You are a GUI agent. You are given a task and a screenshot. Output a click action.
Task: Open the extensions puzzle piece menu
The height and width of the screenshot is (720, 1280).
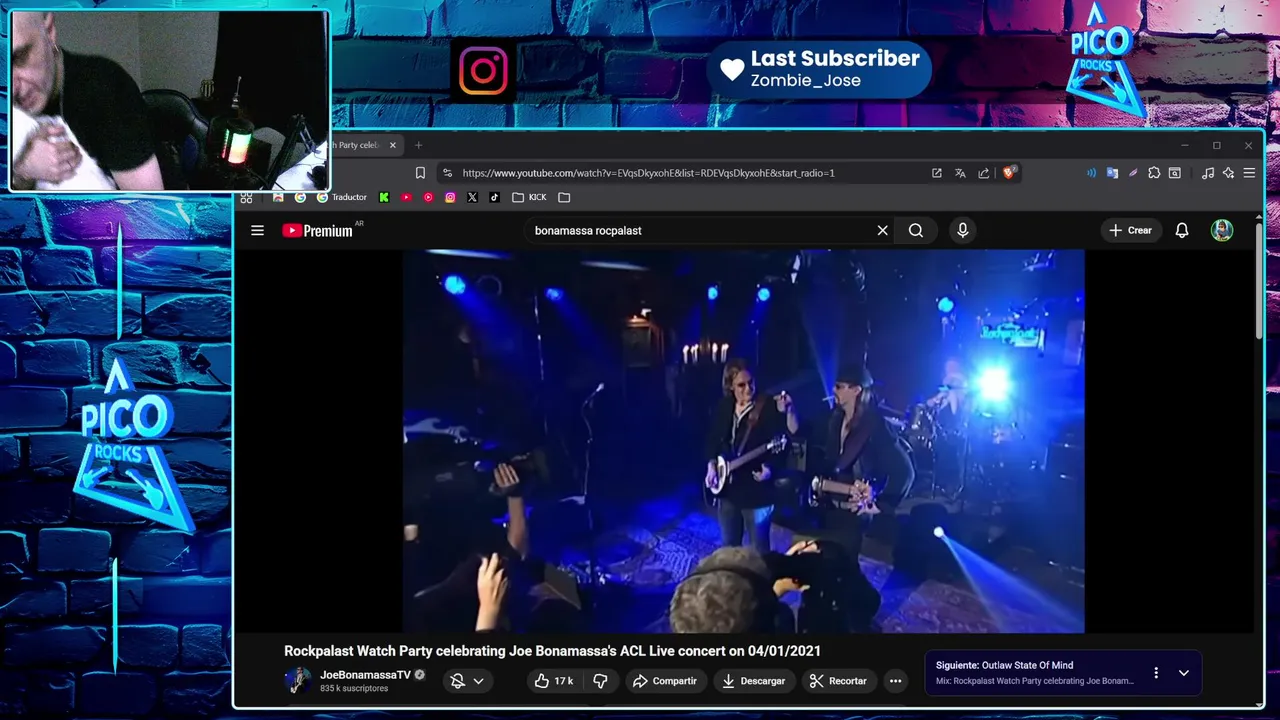(x=1154, y=173)
